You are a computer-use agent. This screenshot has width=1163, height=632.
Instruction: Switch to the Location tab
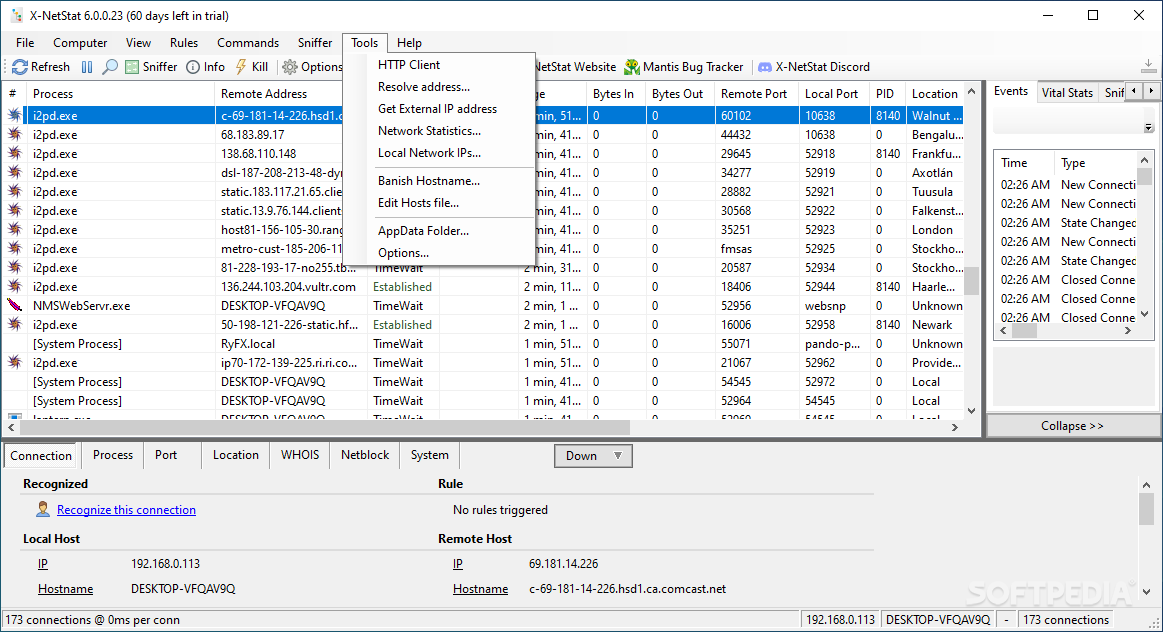pos(236,455)
